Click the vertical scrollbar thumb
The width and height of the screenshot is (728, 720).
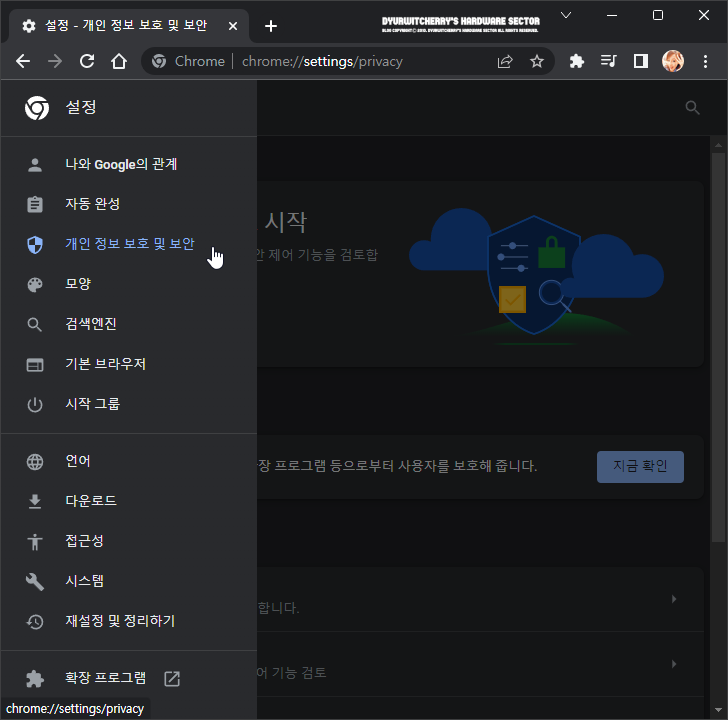(718, 347)
